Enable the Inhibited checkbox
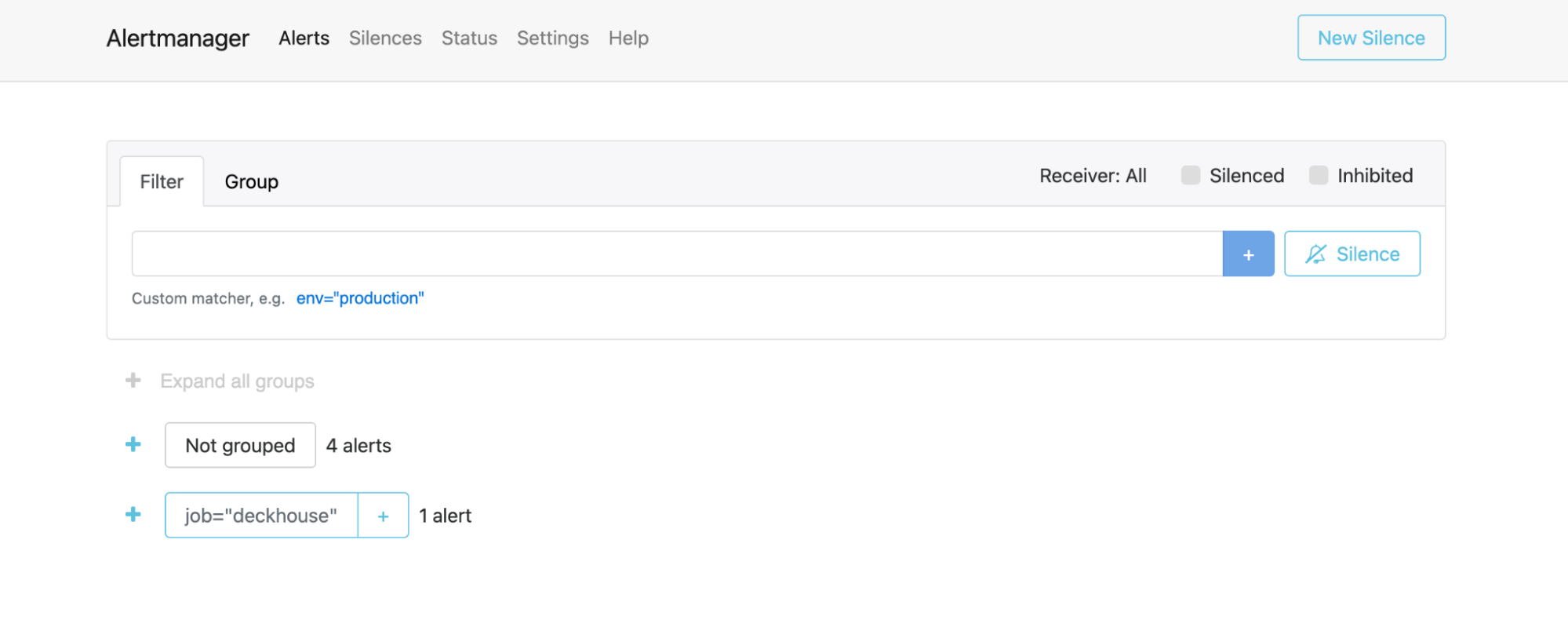The width and height of the screenshot is (1568, 631). pyautogui.click(x=1318, y=176)
